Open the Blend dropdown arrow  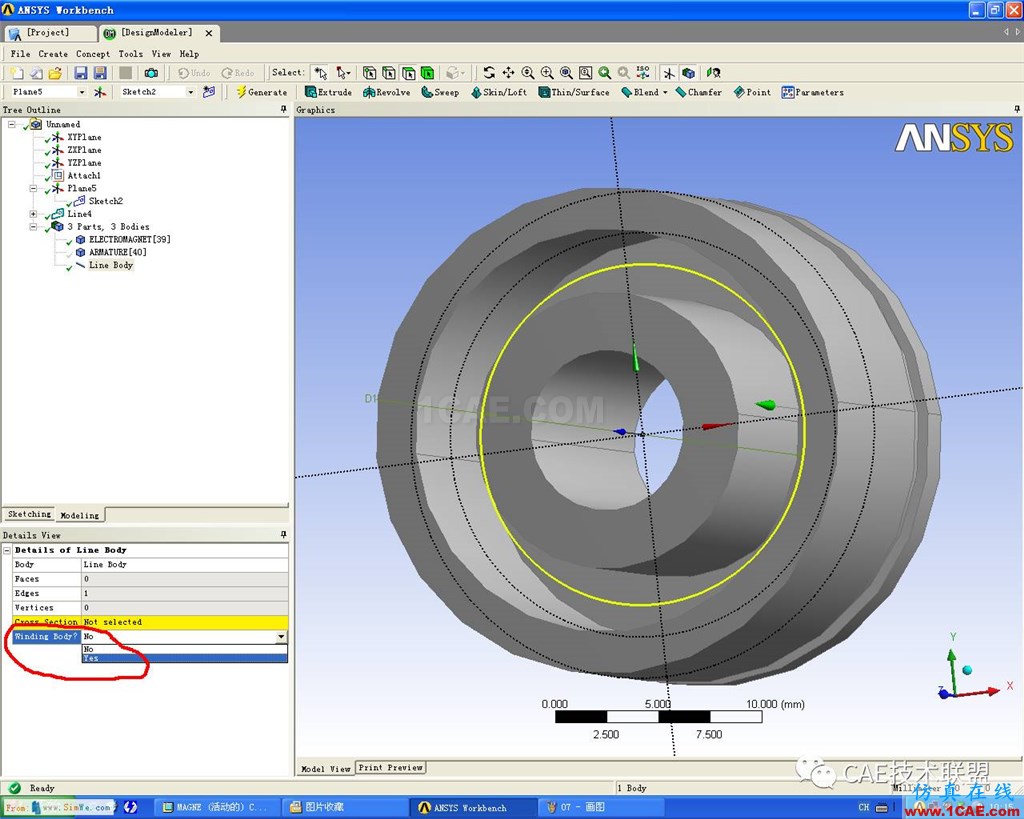tap(665, 92)
